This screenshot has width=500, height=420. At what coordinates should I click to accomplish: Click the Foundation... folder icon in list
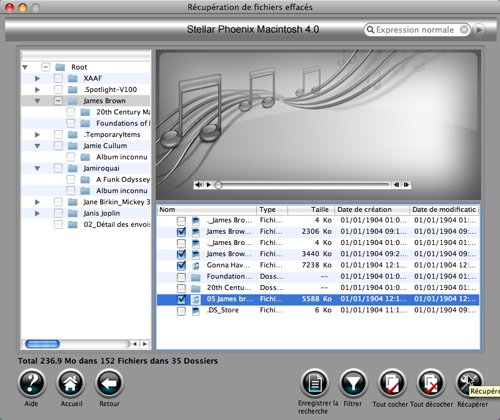click(x=196, y=277)
